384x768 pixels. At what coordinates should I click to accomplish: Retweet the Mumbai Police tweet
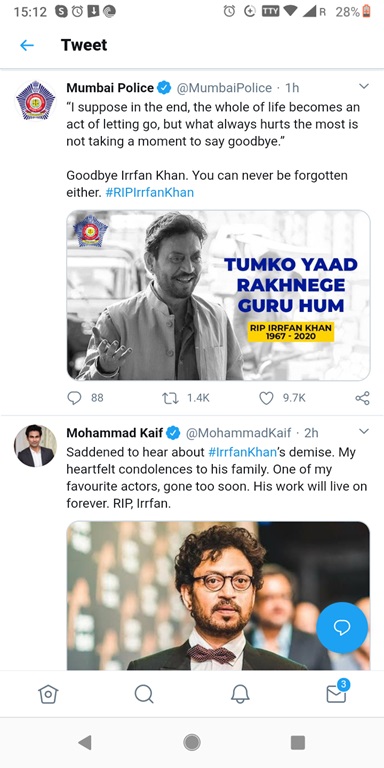point(170,398)
